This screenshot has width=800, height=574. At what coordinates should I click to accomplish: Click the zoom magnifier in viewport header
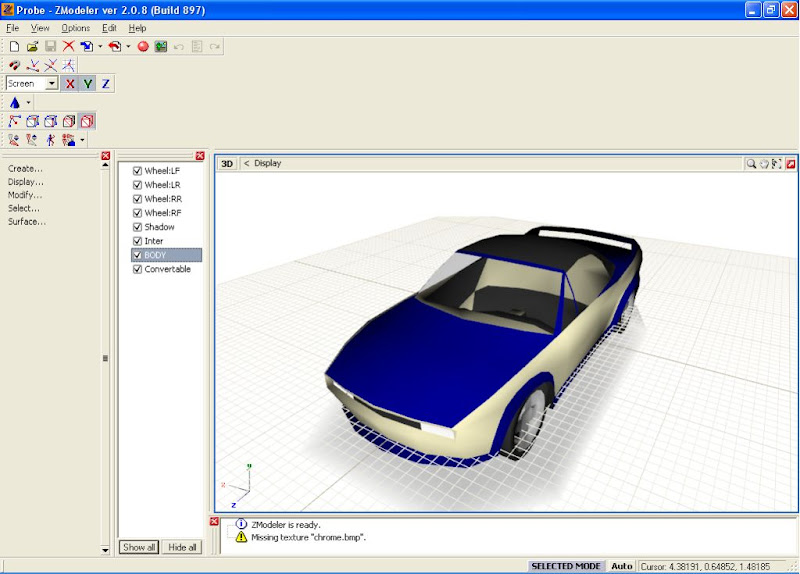click(750, 164)
